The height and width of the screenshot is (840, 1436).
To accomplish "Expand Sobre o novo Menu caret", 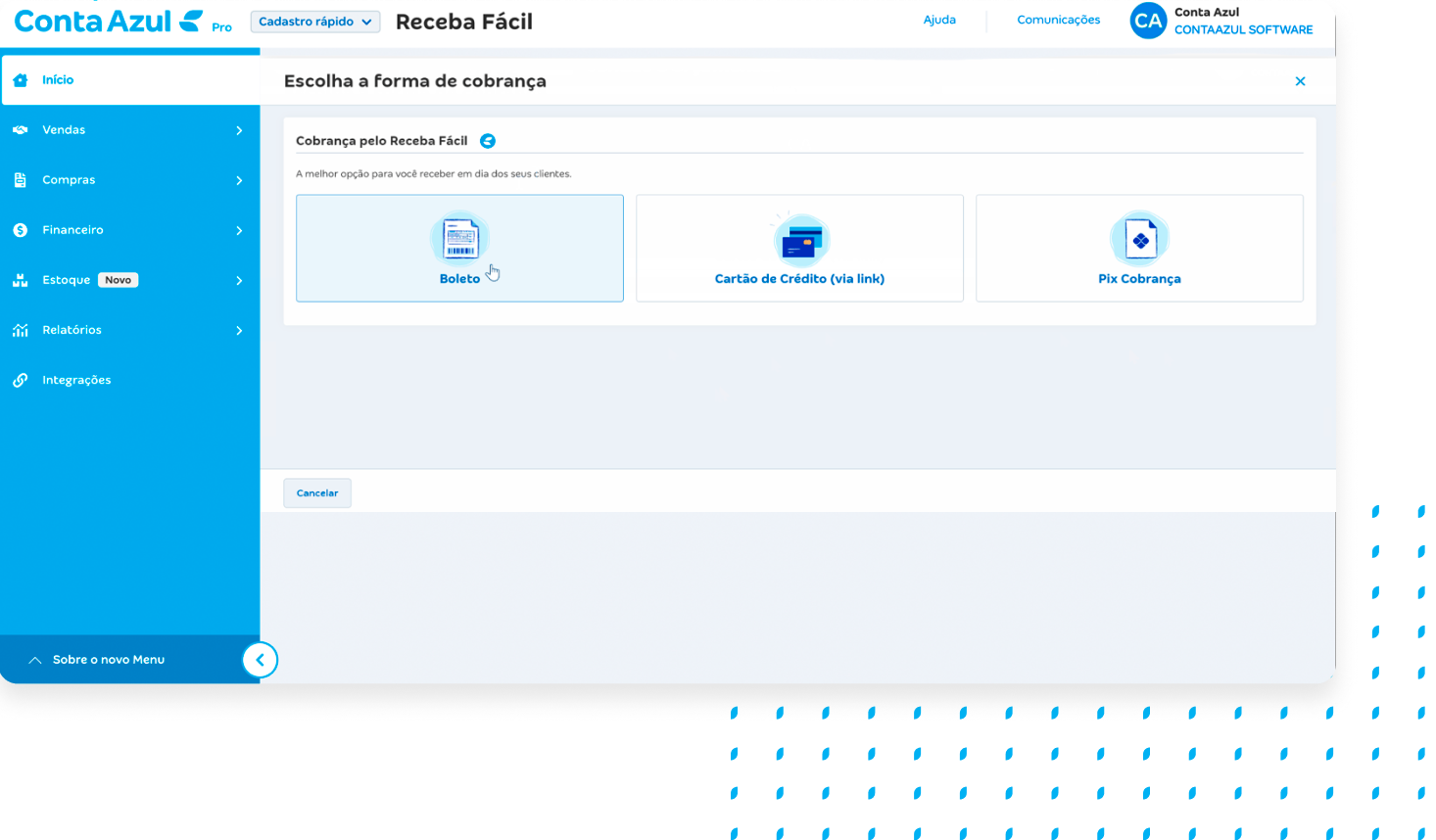I will (35, 660).
